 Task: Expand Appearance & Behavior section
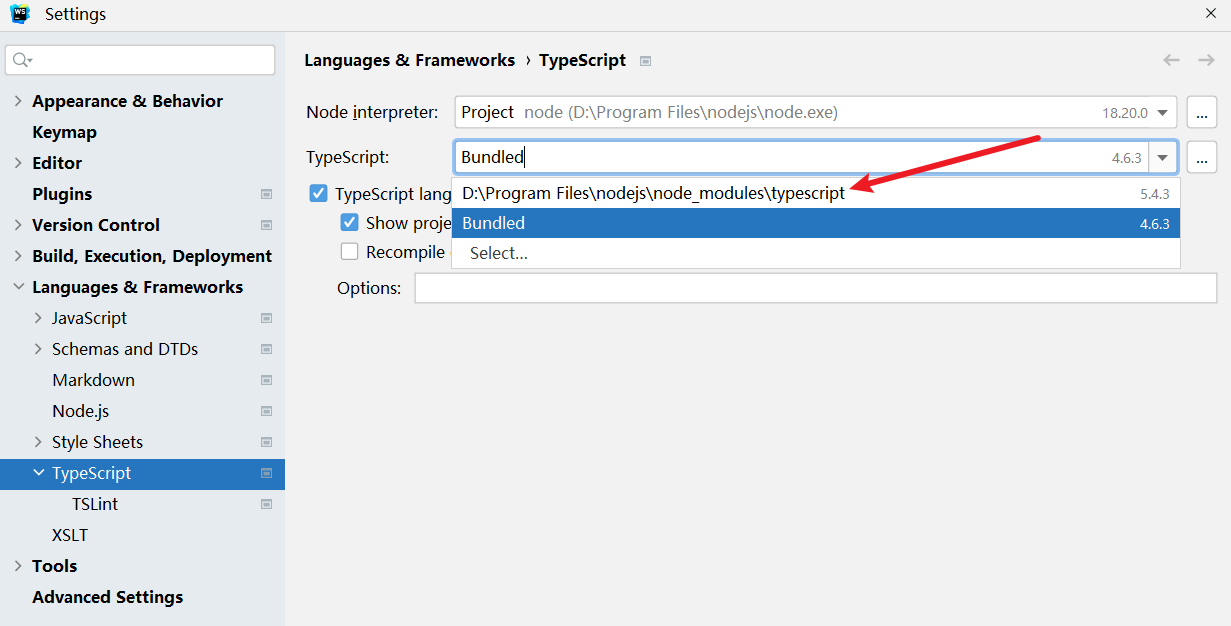point(18,101)
